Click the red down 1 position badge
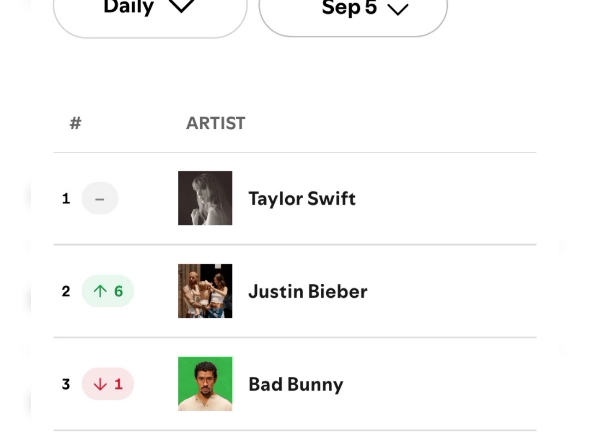 (x=108, y=384)
